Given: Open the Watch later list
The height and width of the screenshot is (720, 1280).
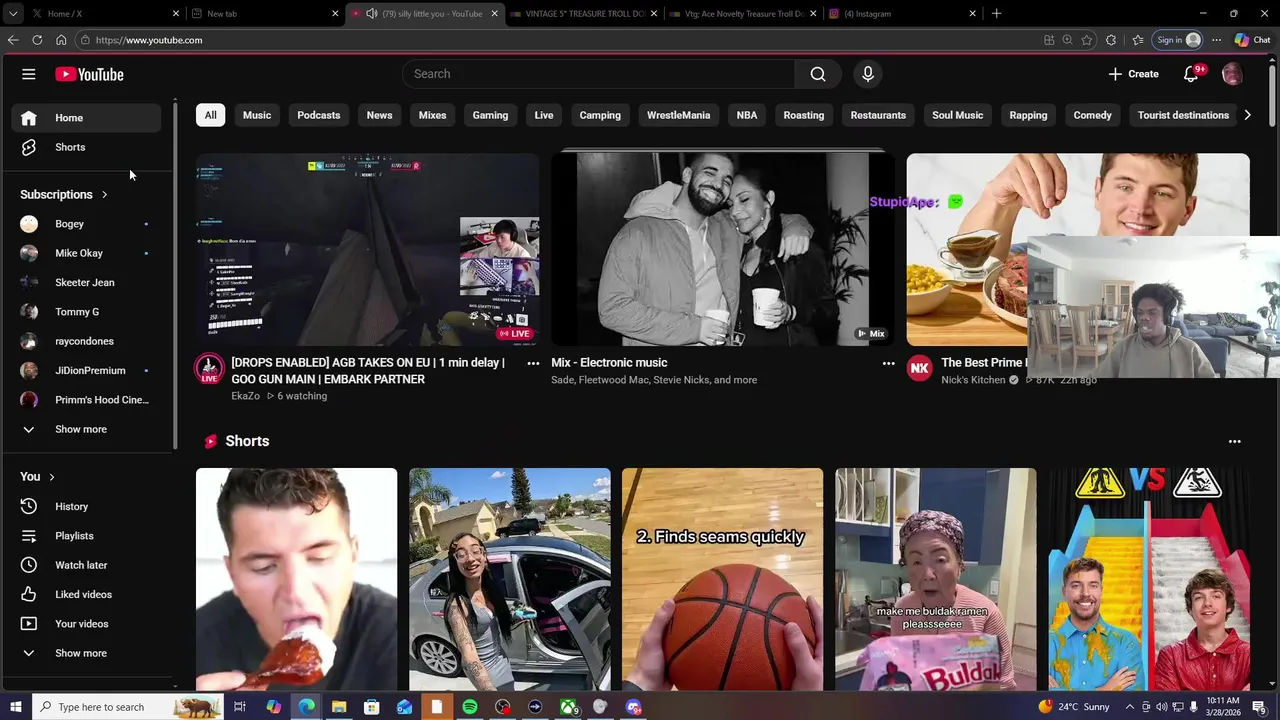Looking at the screenshot, I should point(86,565).
